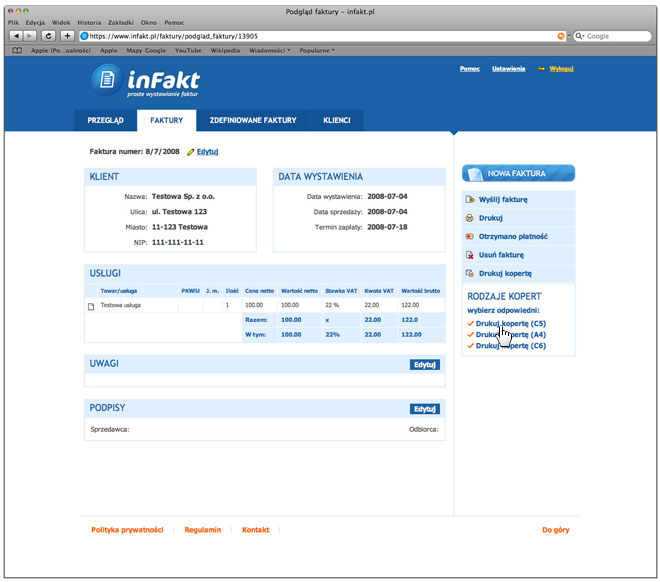Open the Wiadomości bookmarks dropdown
This screenshot has width=660, height=582.
coord(270,50)
